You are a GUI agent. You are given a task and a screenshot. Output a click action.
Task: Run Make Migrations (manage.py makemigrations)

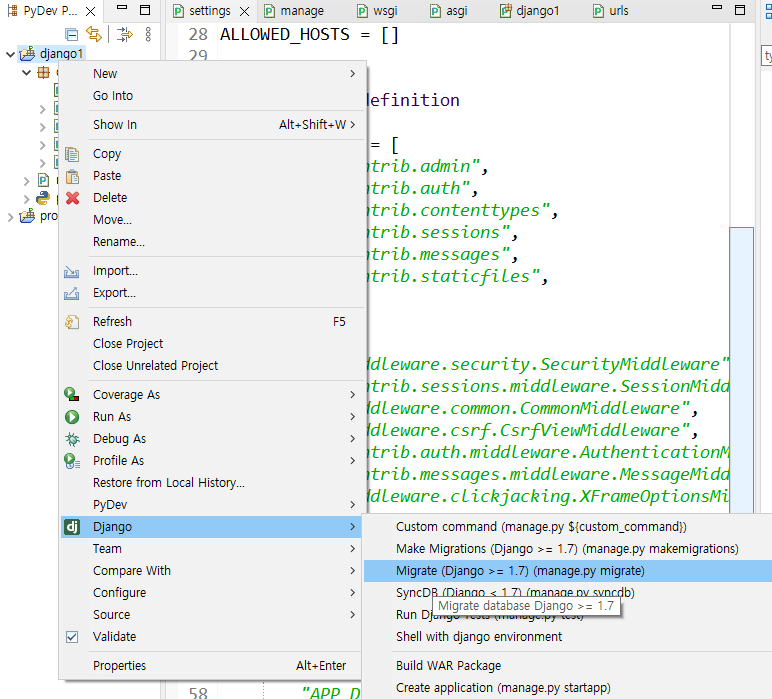(x=568, y=549)
